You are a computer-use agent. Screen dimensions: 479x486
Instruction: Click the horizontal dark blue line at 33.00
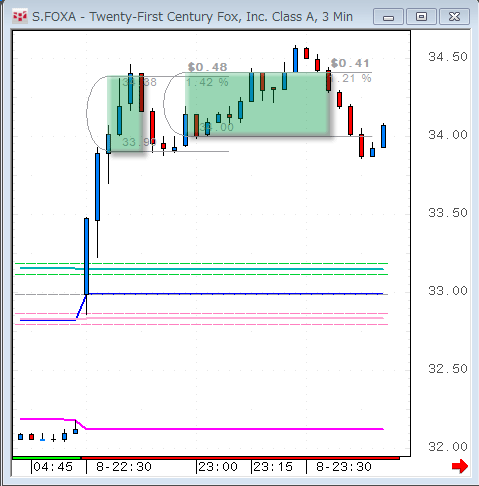click(x=235, y=294)
